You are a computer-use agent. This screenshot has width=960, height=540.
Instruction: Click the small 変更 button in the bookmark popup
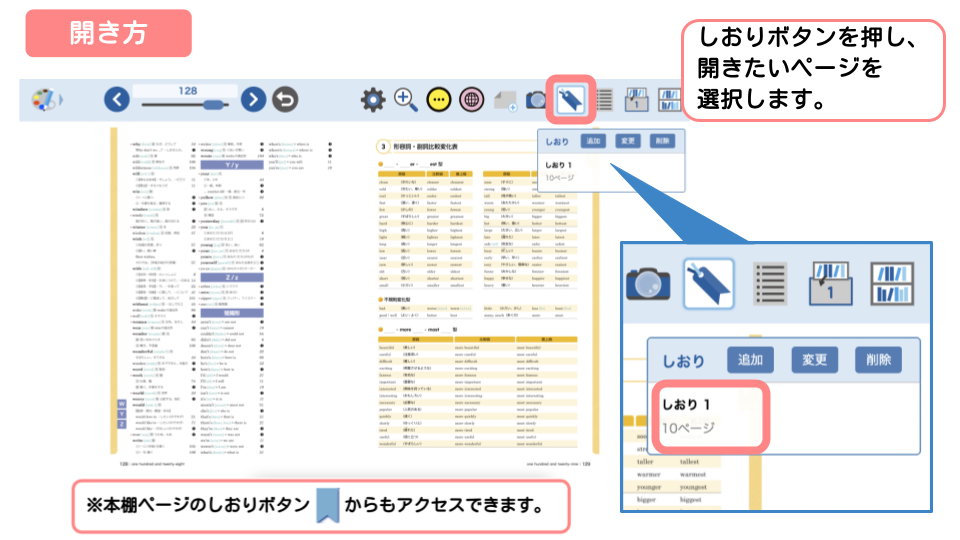[x=627, y=141]
